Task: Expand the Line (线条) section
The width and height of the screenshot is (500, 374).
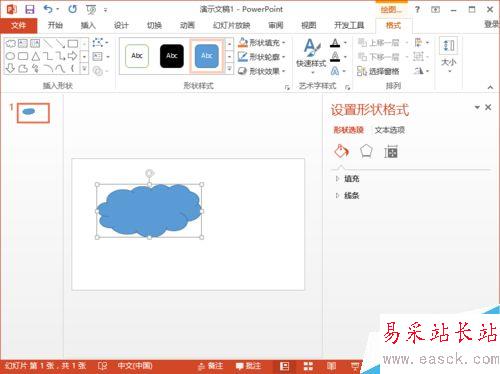Action: click(348, 196)
